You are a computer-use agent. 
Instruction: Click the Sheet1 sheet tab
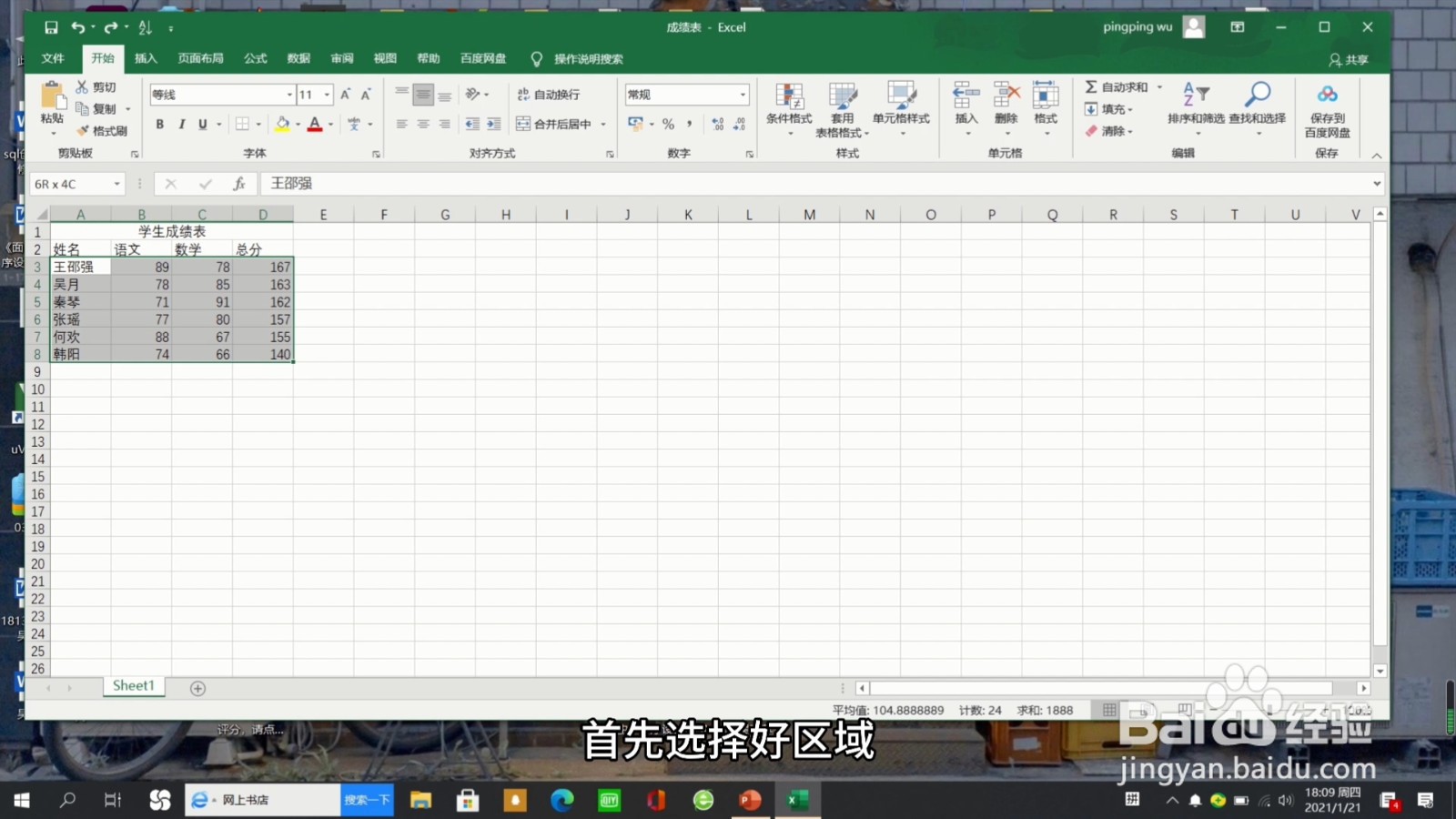pos(133,685)
